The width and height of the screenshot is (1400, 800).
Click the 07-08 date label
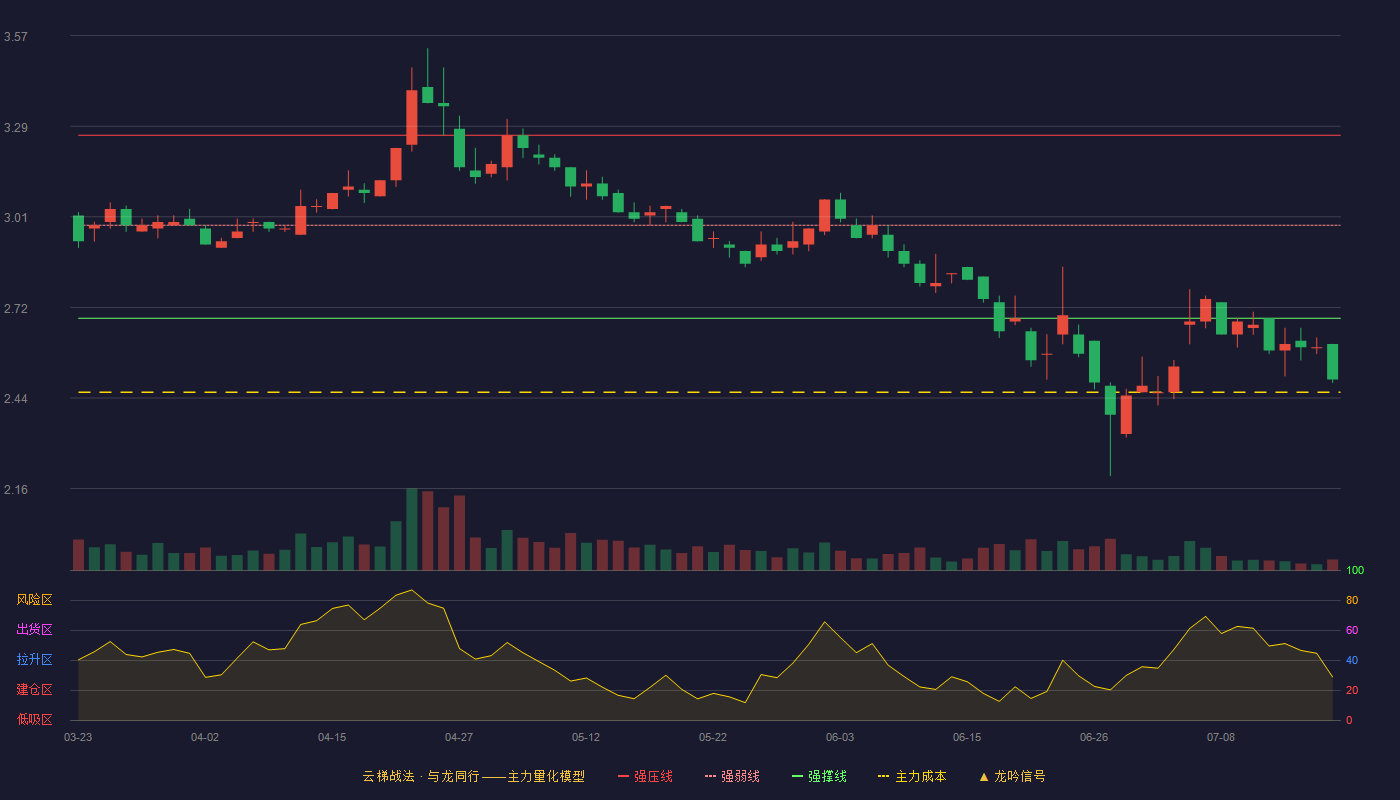(x=1221, y=737)
